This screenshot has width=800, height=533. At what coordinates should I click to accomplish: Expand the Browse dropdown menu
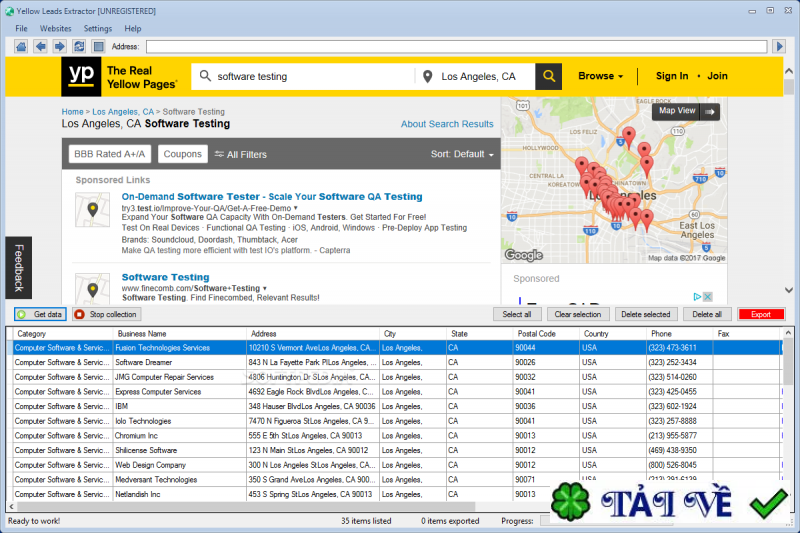click(x=600, y=76)
